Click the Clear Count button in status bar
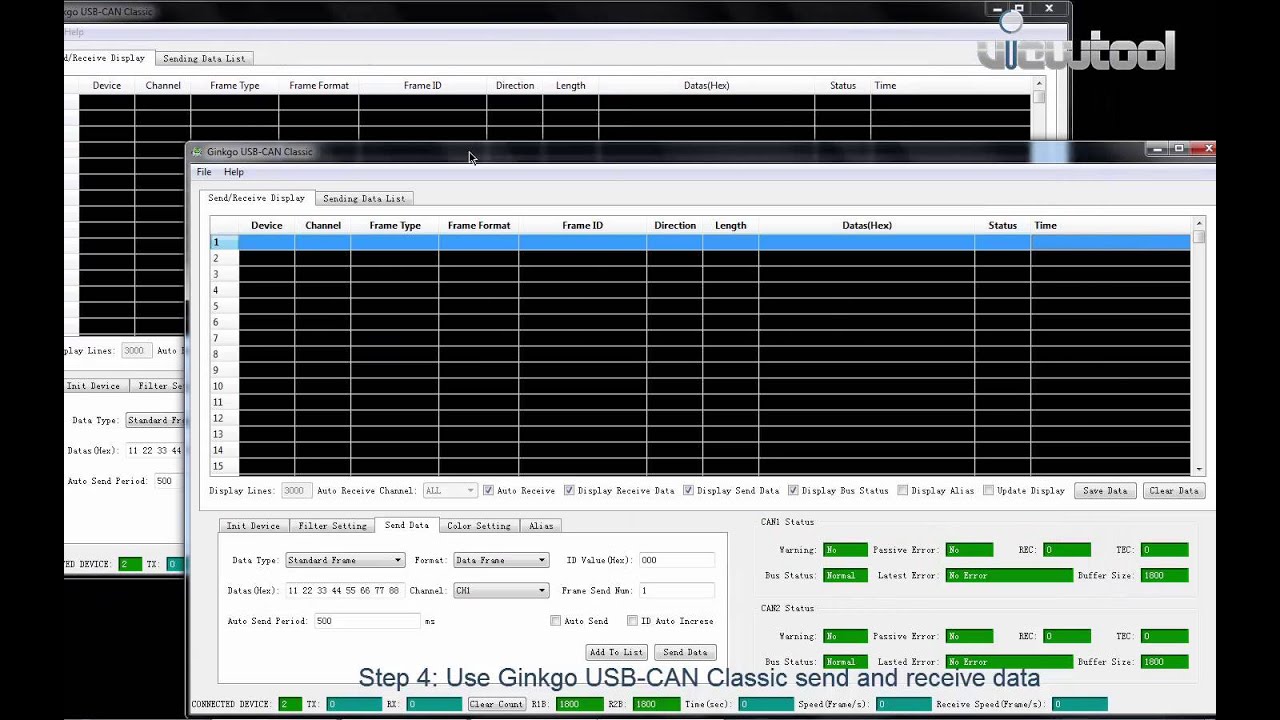The height and width of the screenshot is (720, 1280). (x=496, y=704)
